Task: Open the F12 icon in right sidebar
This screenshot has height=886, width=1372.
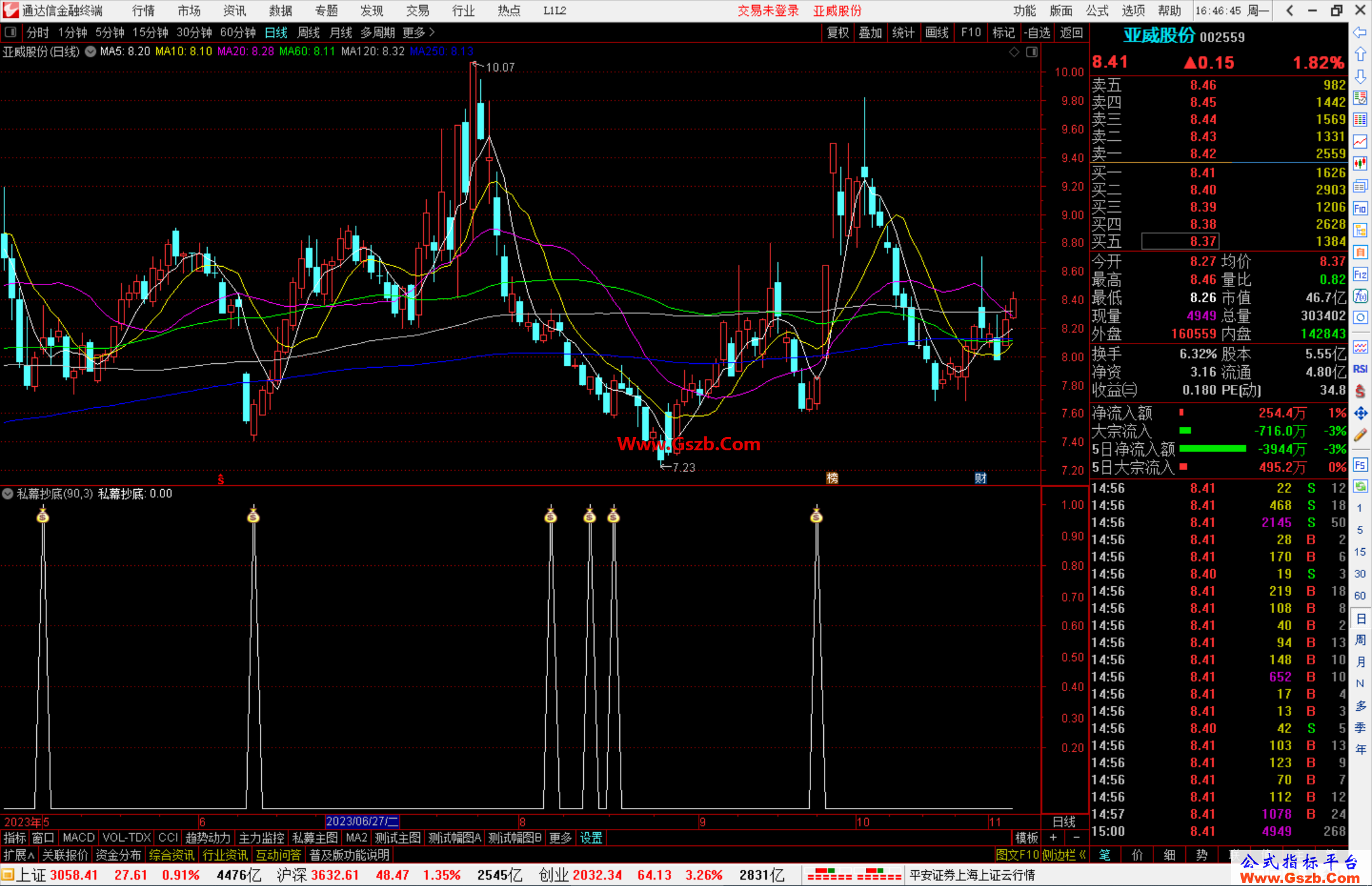Action: [x=1360, y=274]
